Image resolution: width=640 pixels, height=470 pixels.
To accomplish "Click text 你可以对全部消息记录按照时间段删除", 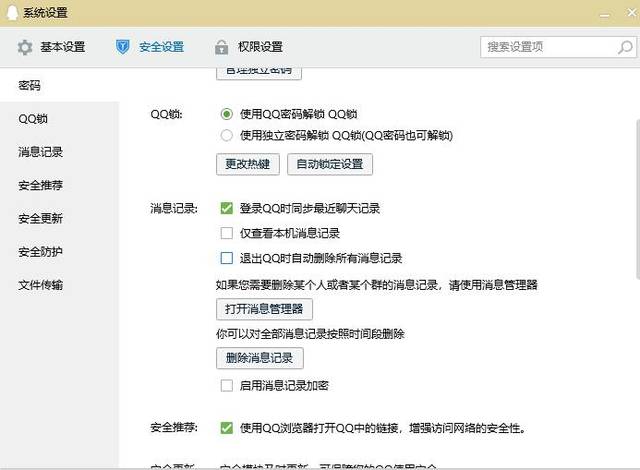I will [x=310, y=334].
